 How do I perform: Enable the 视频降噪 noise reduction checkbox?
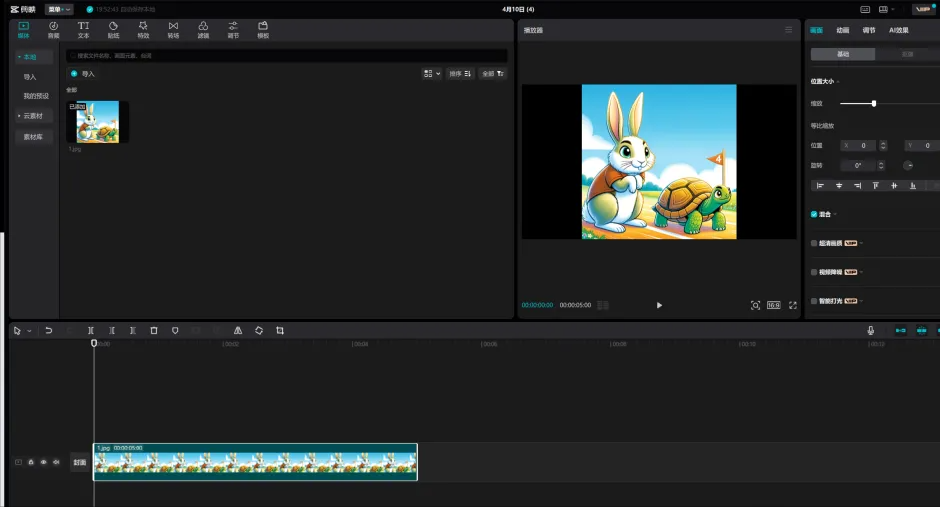coord(814,272)
